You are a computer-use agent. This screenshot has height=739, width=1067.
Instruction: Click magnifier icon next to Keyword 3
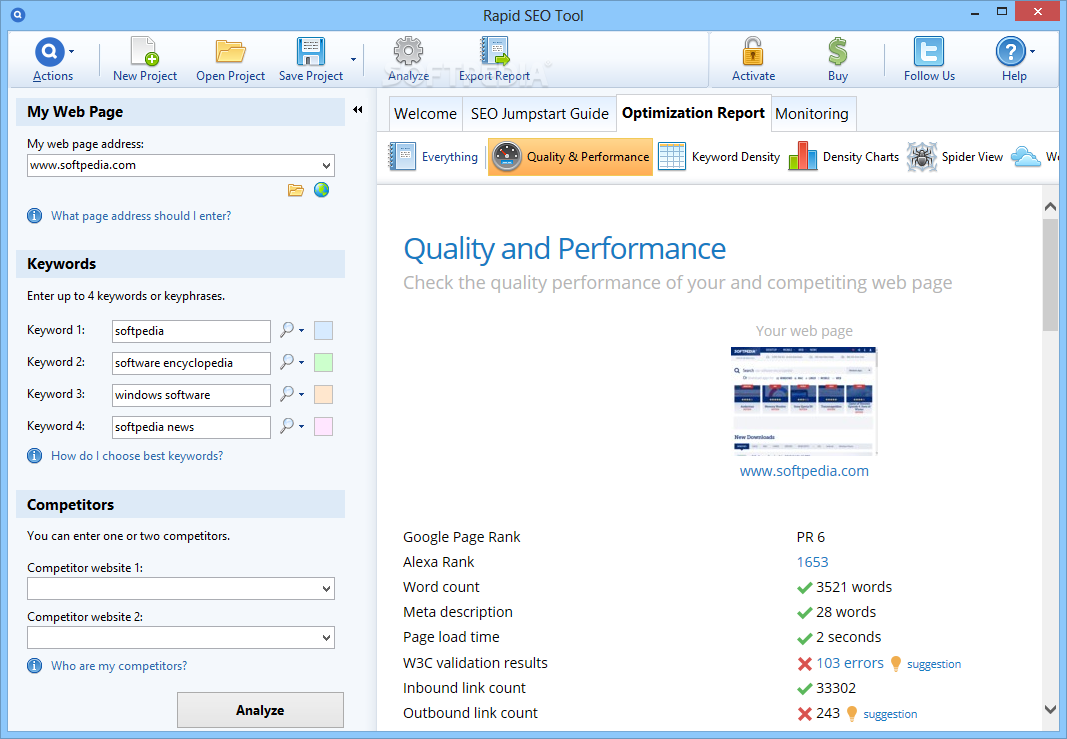click(287, 394)
